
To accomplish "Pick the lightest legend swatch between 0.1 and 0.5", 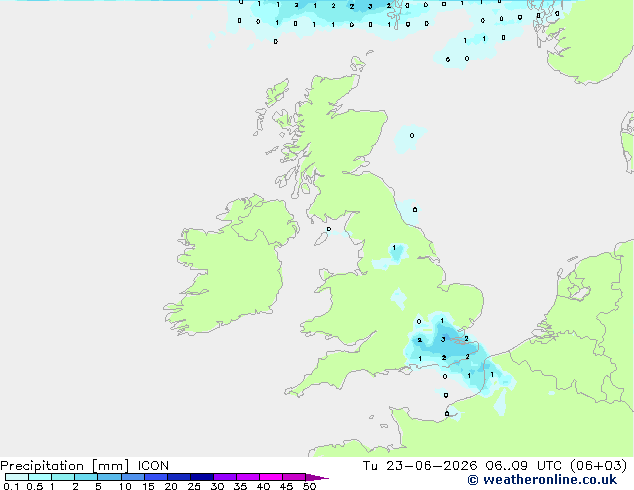I will [x=17, y=477].
